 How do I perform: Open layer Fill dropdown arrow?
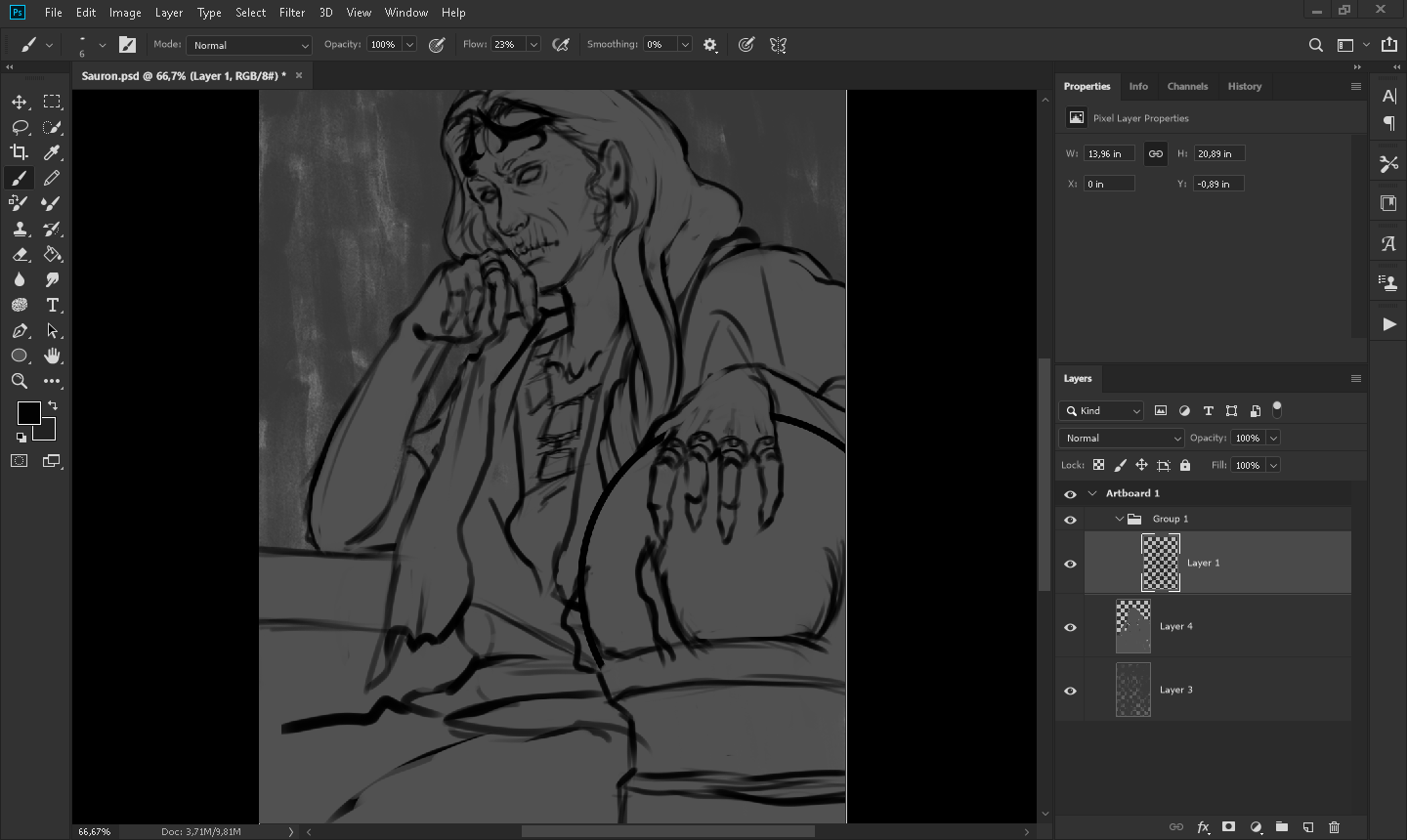pyautogui.click(x=1273, y=466)
